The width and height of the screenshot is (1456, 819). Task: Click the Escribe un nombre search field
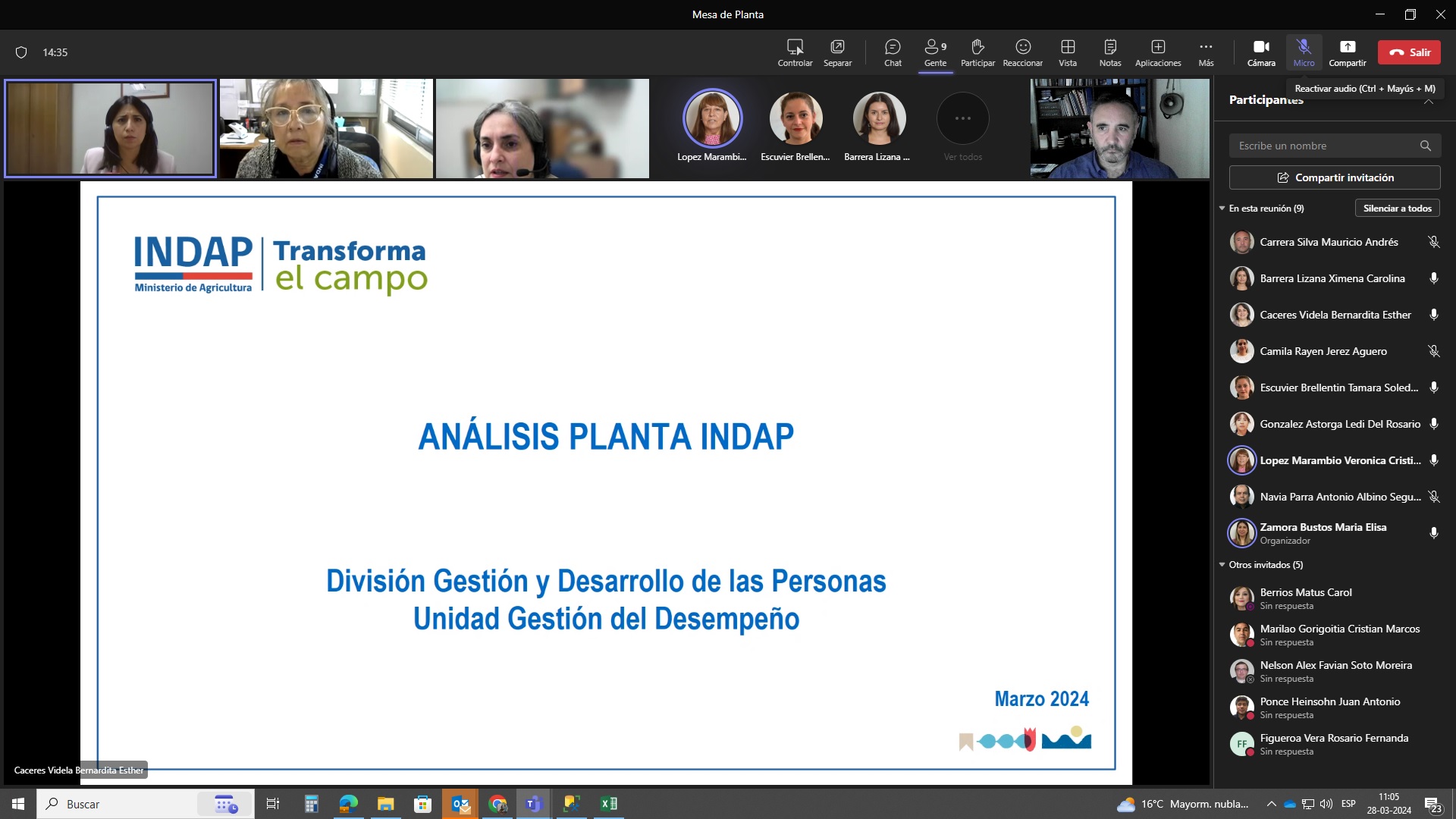(x=1334, y=146)
